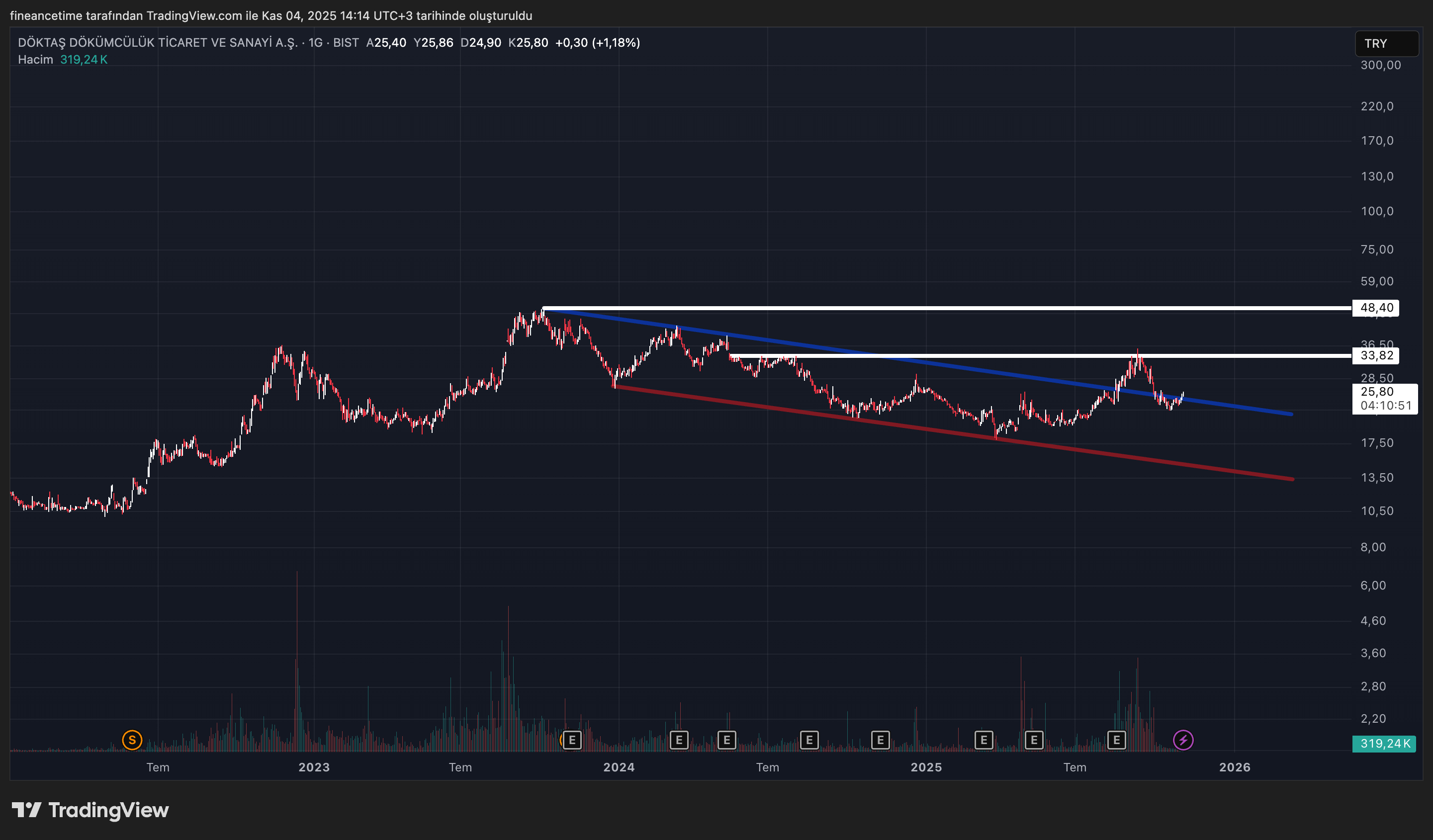Viewport: 1433px width, 840px height.
Task: Click the green 319,24 K volume label
Action: click(1384, 744)
